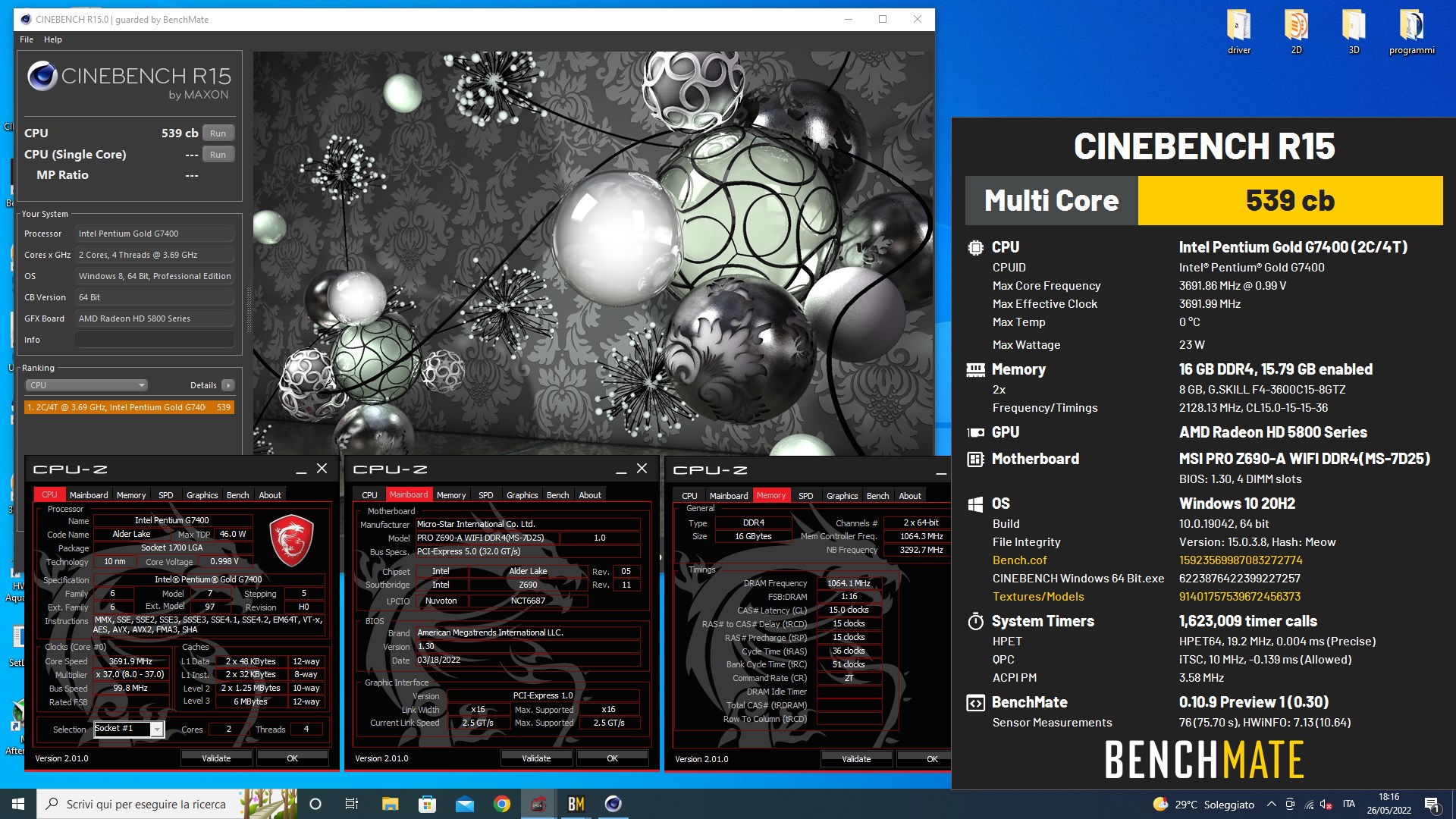This screenshot has width=1456, height=819.
Task: Open network settings from system tray
Action: click(1309, 805)
